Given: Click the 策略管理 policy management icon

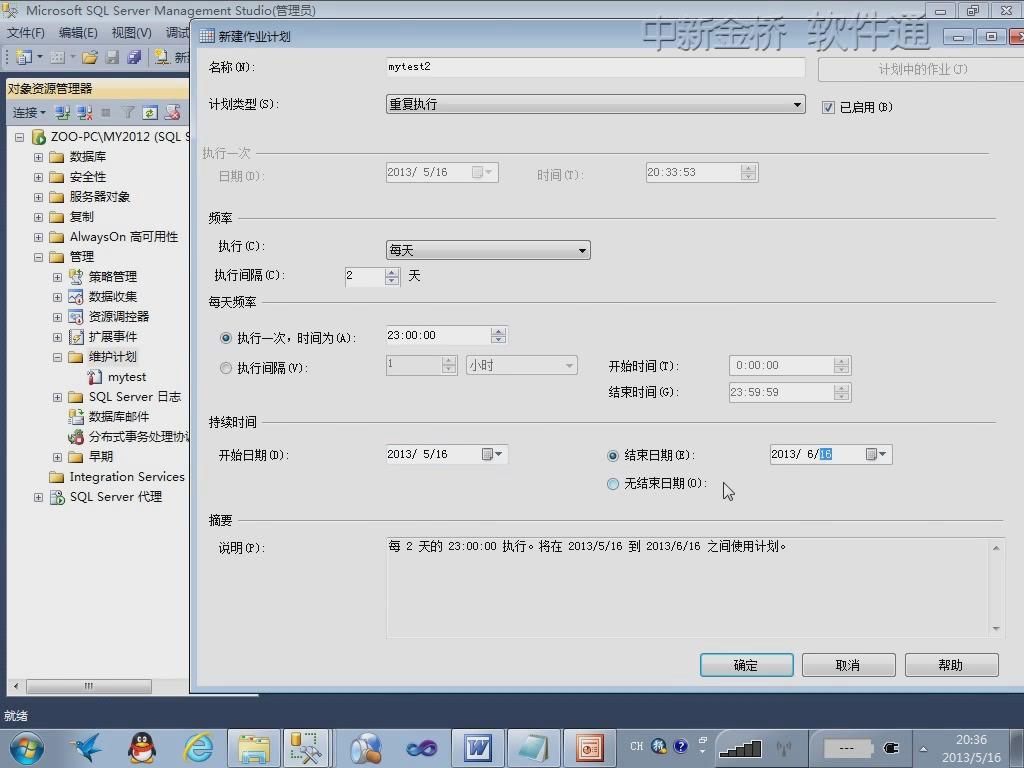Looking at the screenshot, I should pyautogui.click(x=76, y=277).
